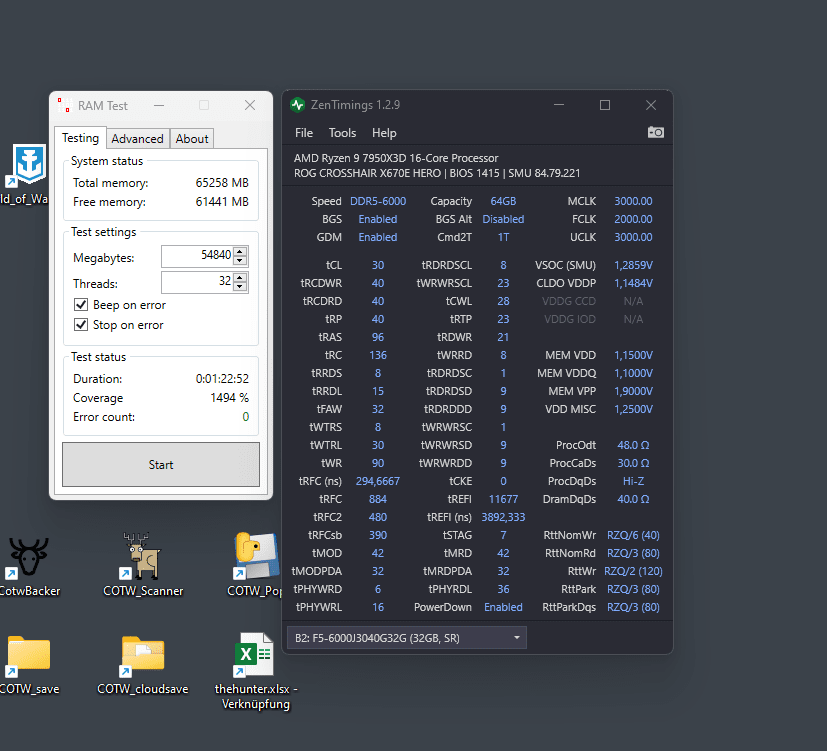Close the RAM Test window

pyautogui.click(x=250, y=105)
